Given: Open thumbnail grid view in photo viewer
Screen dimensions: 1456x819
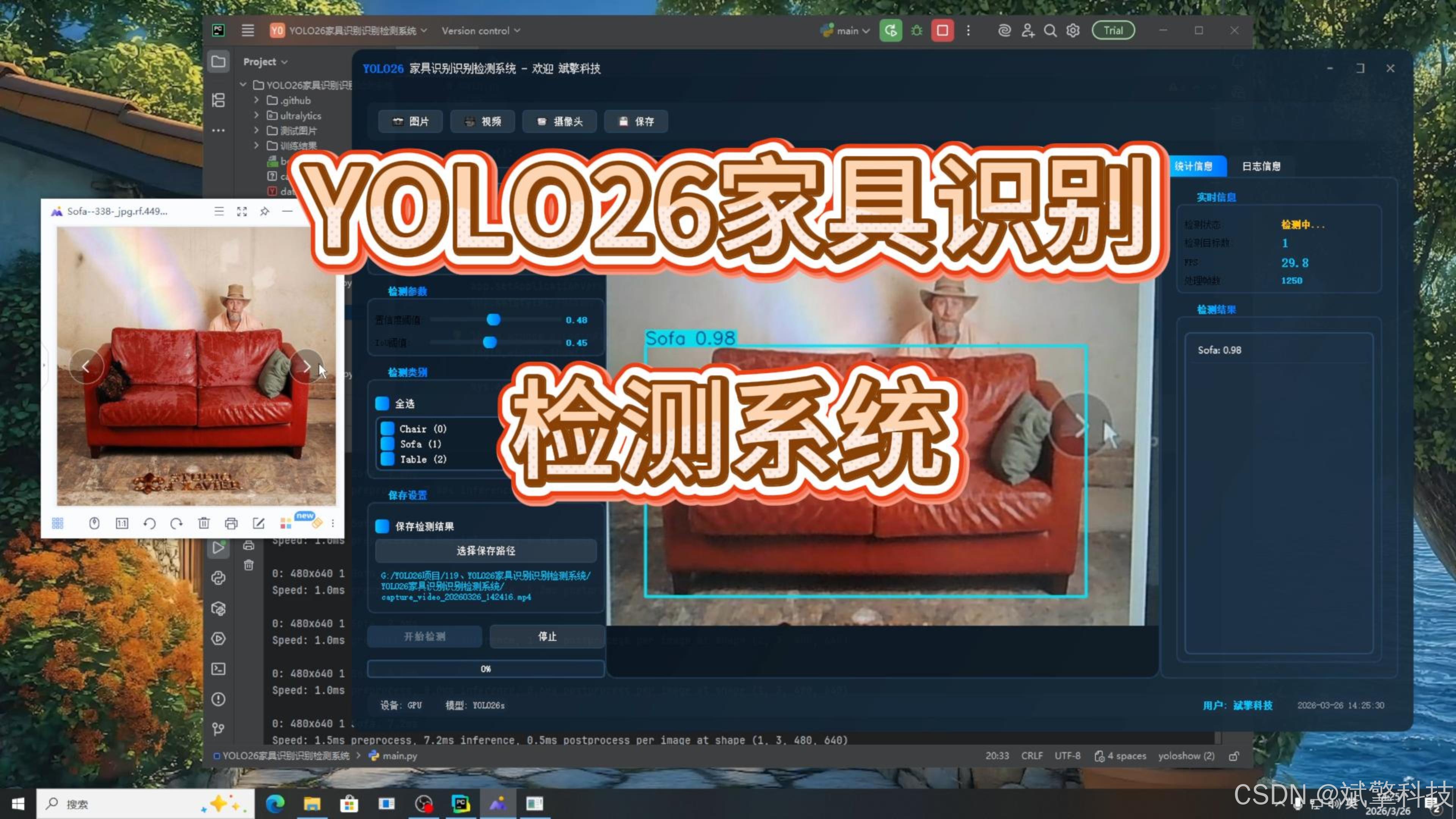Looking at the screenshot, I should click(x=58, y=523).
